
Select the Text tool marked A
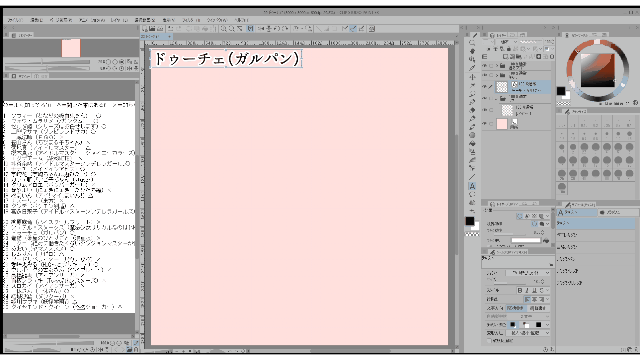coord(472,186)
